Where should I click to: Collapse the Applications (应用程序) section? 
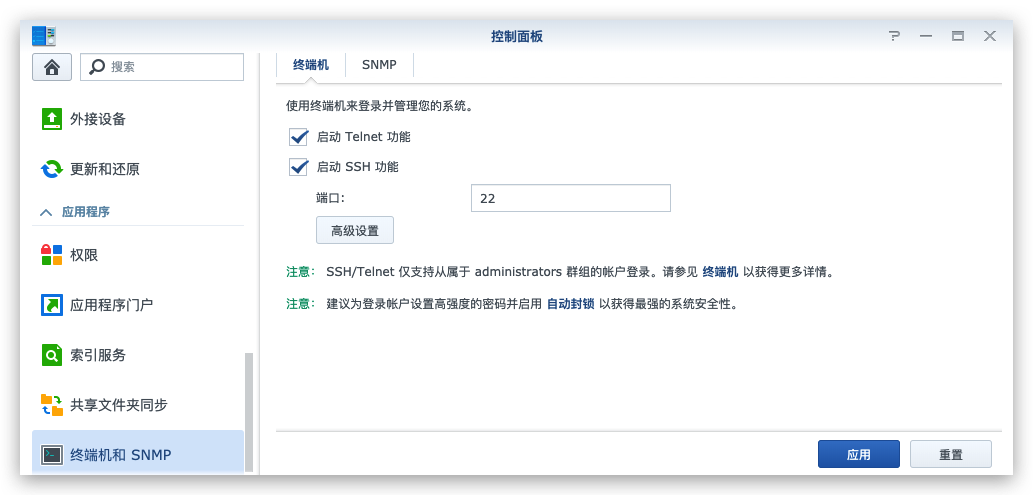coord(45,212)
